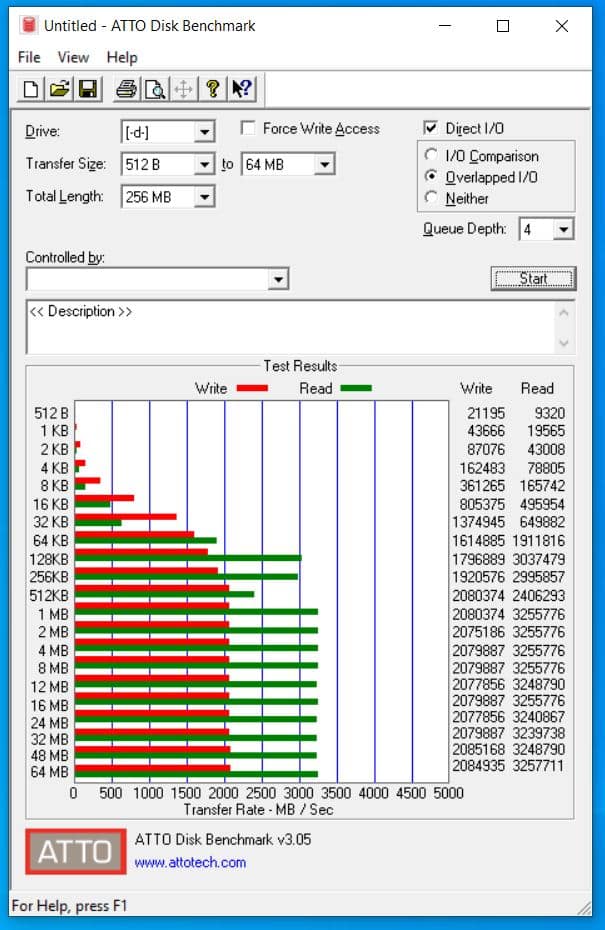Open the Help menu
The width and height of the screenshot is (605, 930).
122,58
